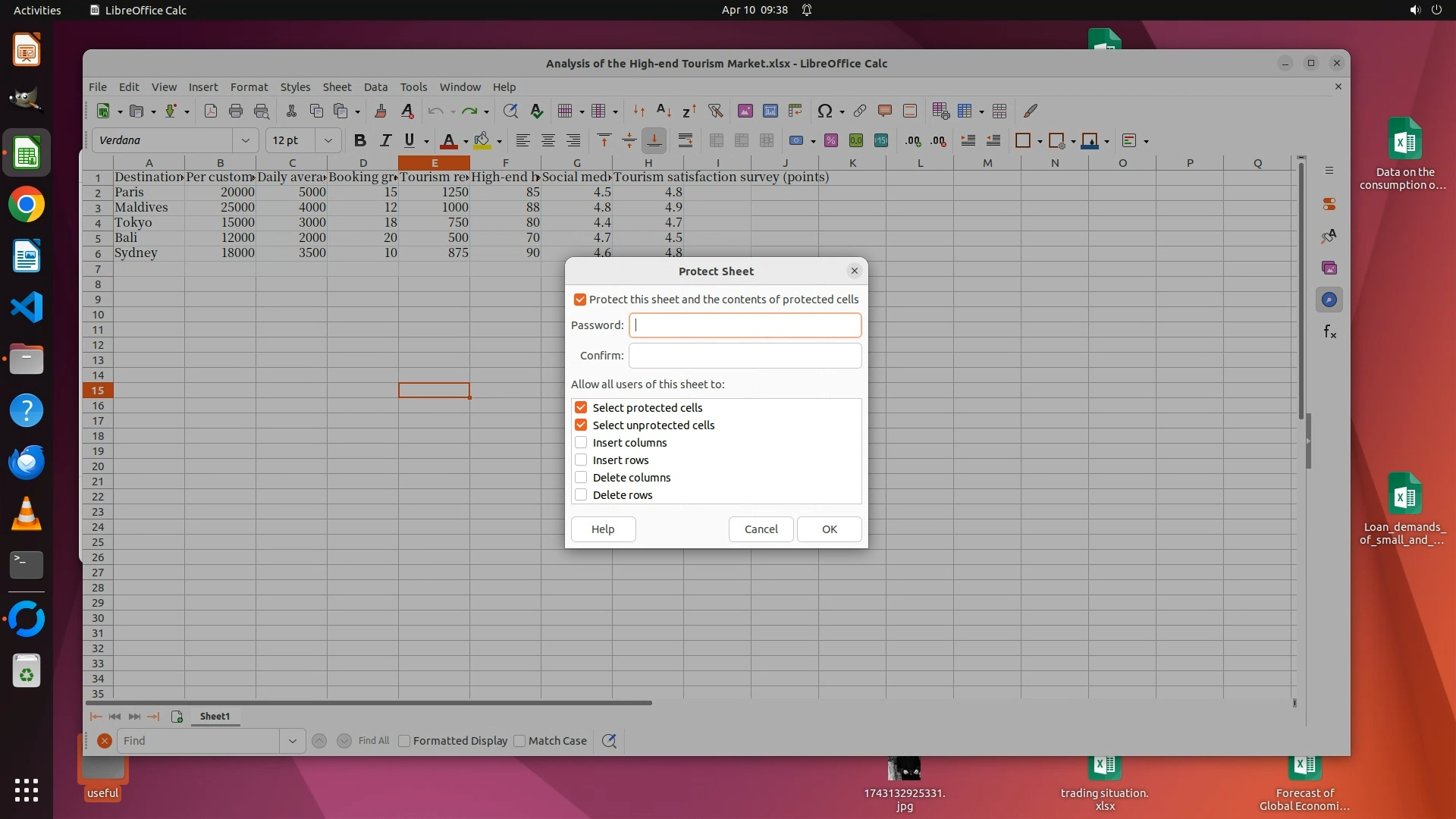This screenshot has width=1456, height=819.
Task: Tick the Delete rows checkbox
Action: 581,495
